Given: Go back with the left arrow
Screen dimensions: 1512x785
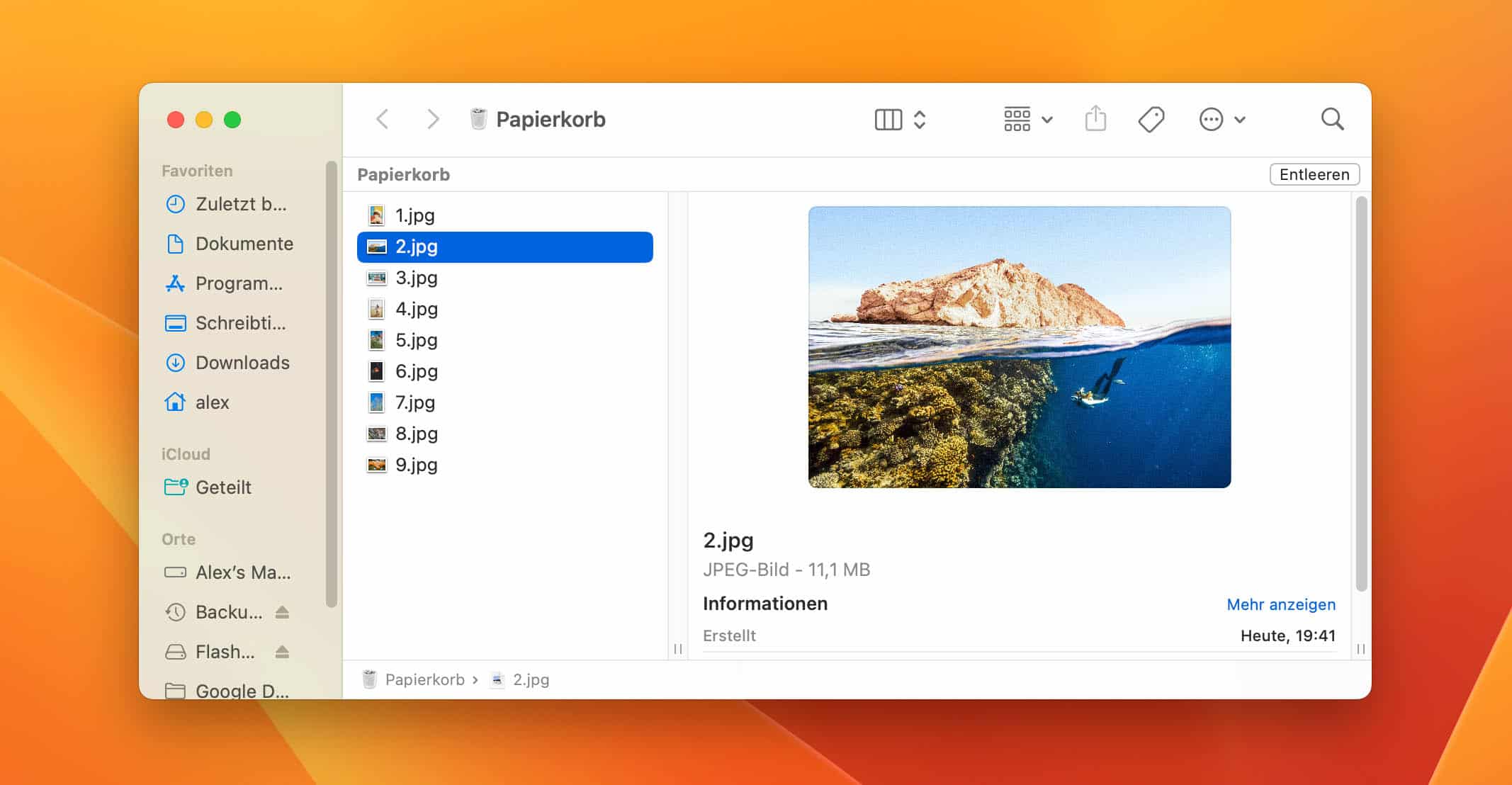Looking at the screenshot, I should point(383,119).
